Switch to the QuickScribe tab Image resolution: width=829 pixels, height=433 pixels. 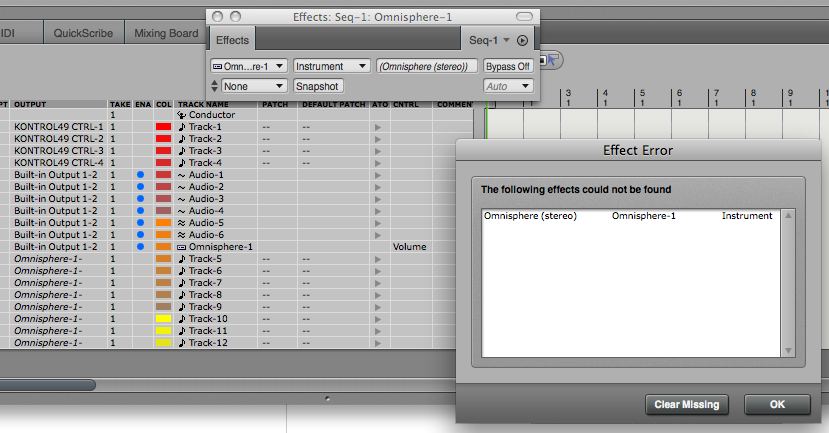click(84, 33)
